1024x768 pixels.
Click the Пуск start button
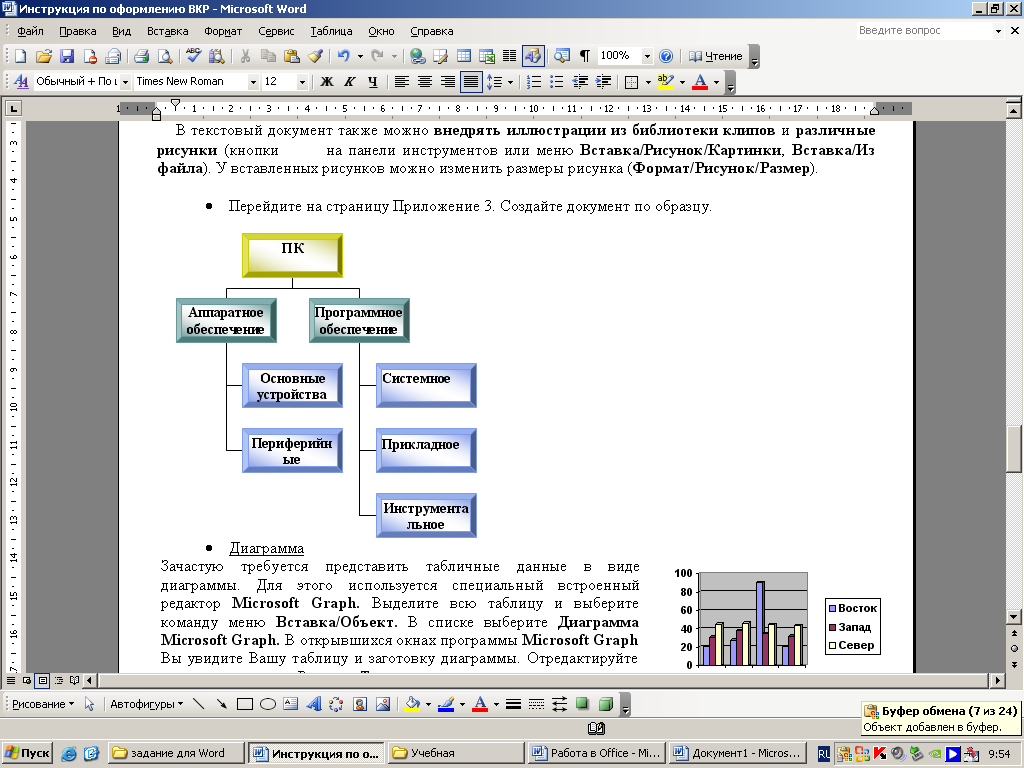point(27,753)
